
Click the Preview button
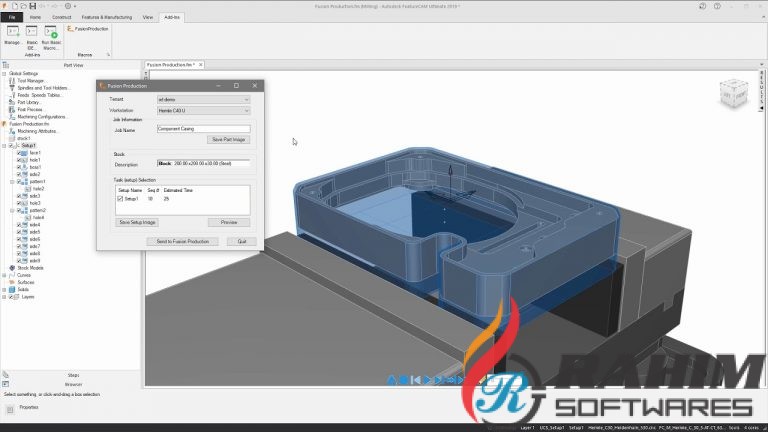coord(229,222)
